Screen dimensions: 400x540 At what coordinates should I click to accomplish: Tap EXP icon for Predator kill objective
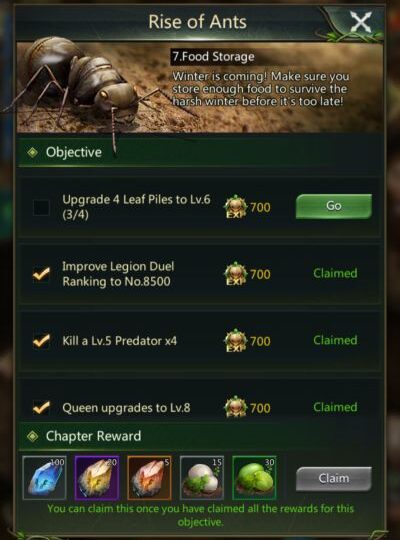(236, 341)
